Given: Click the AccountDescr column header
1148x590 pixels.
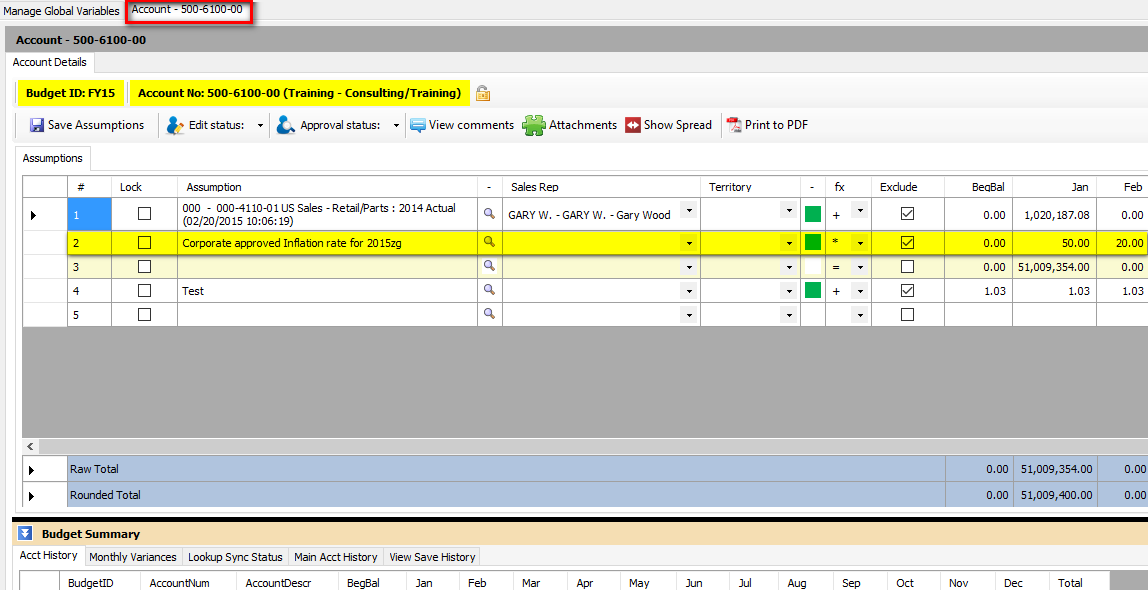Looking at the screenshot, I should pyautogui.click(x=285, y=583).
